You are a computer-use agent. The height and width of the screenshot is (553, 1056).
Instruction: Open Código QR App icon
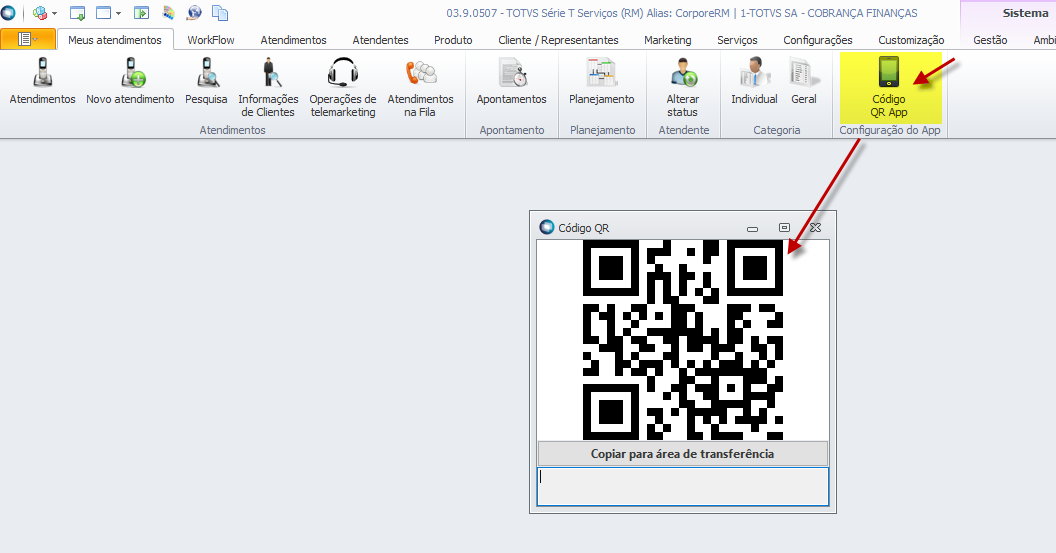point(889,72)
